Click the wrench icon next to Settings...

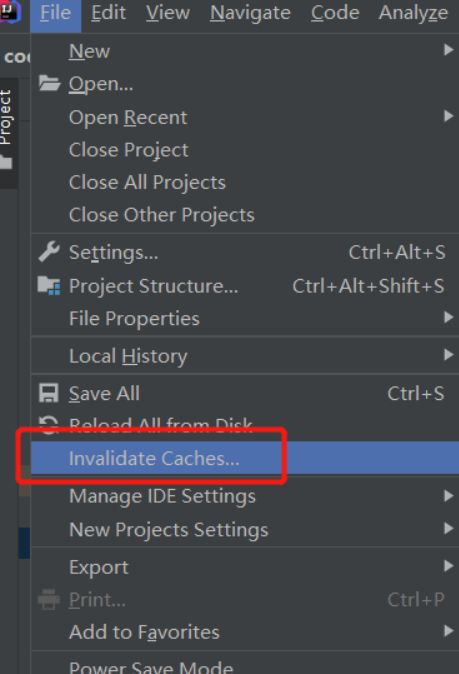(x=49, y=252)
